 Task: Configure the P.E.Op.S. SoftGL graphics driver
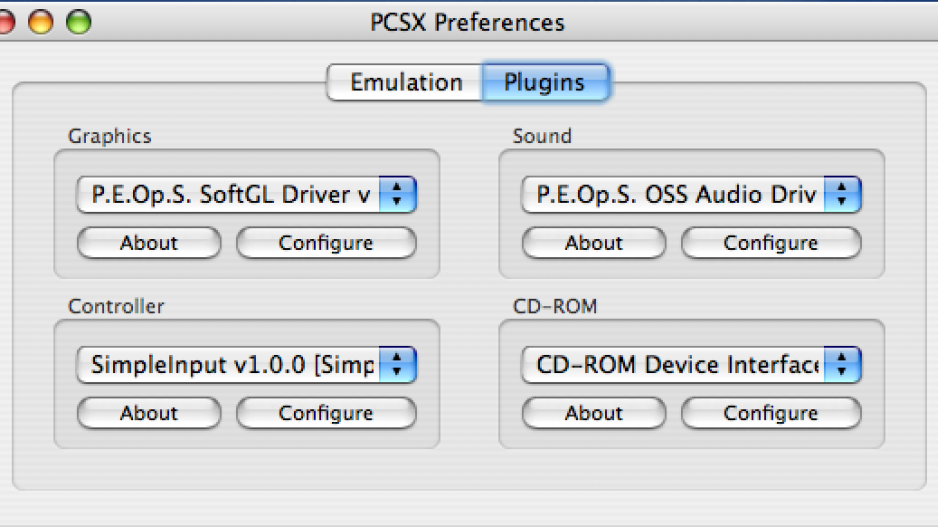pyautogui.click(x=326, y=243)
